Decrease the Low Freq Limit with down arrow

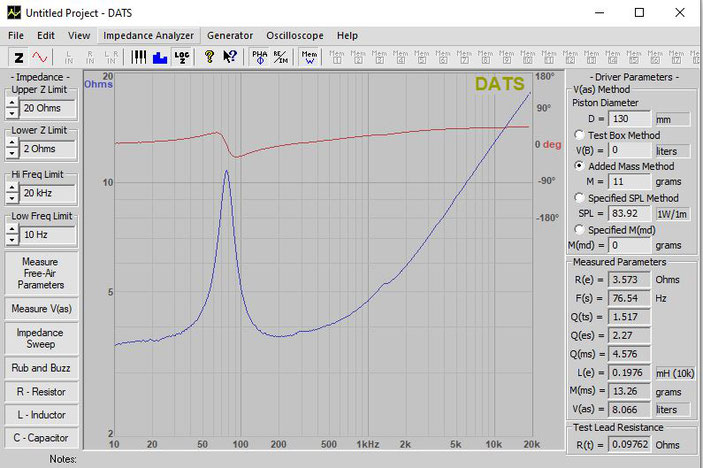pos(13,240)
